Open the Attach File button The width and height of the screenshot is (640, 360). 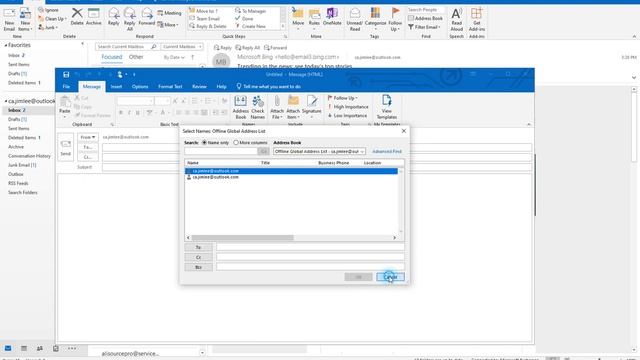point(277,107)
